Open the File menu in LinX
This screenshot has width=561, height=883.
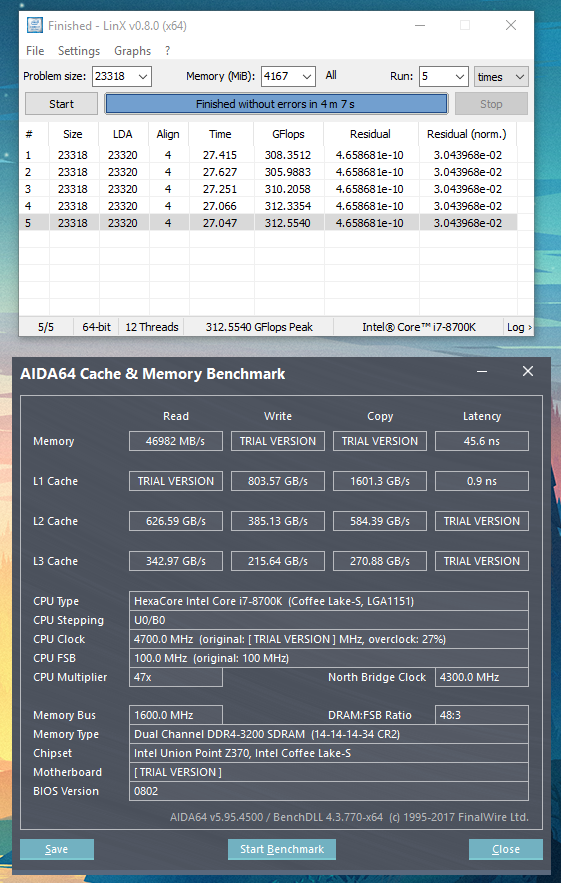(35, 51)
